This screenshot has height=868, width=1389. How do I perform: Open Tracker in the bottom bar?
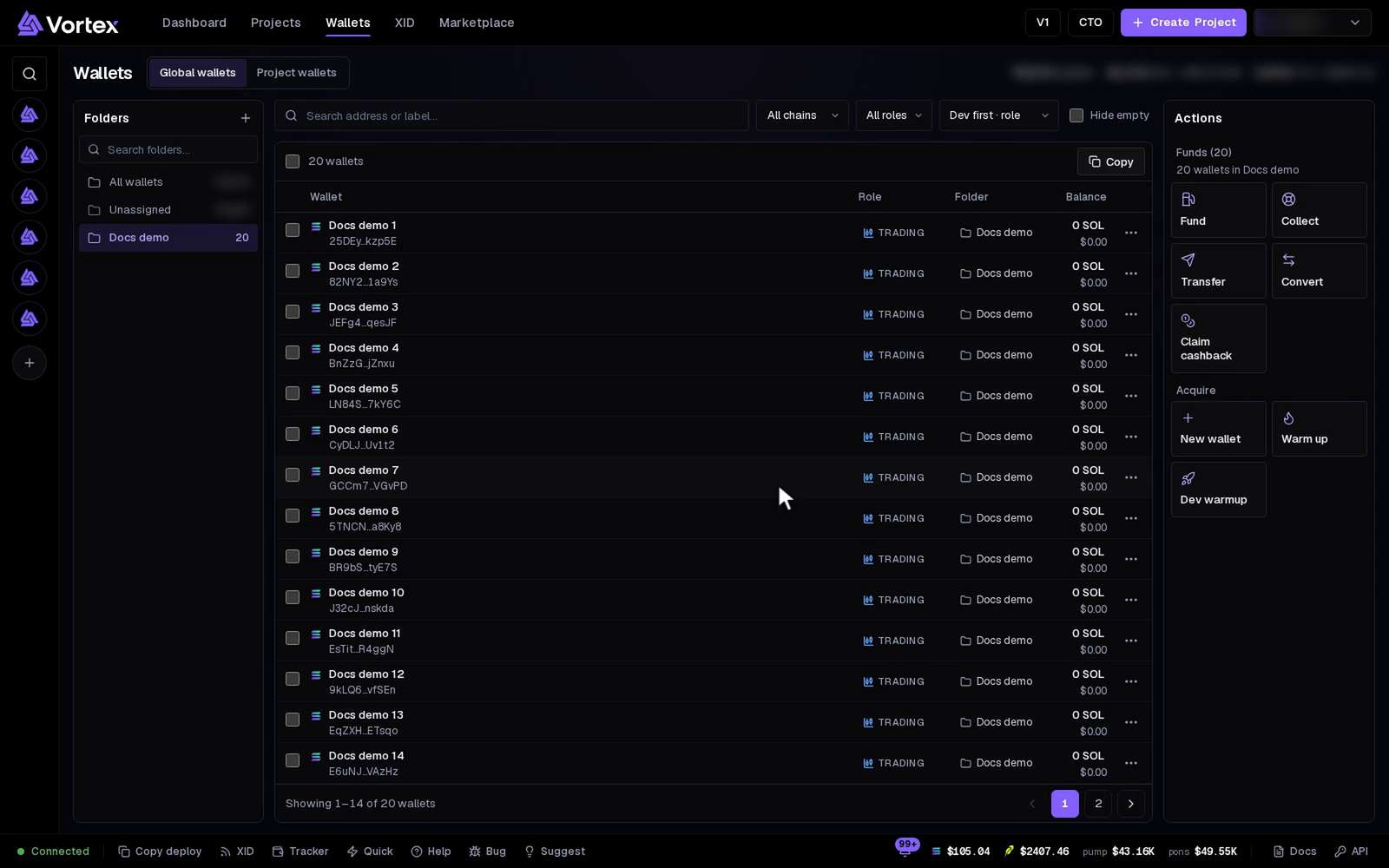[x=300, y=852]
